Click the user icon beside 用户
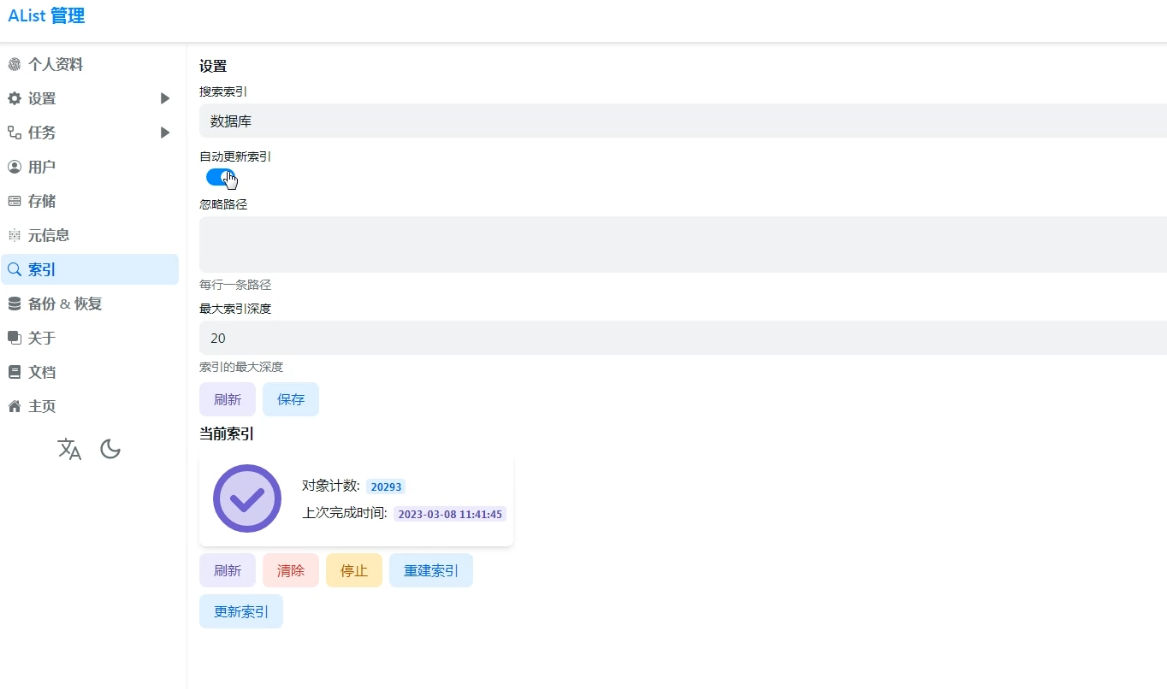The height and width of the screenshot is (689, 1167). [14, 167]
